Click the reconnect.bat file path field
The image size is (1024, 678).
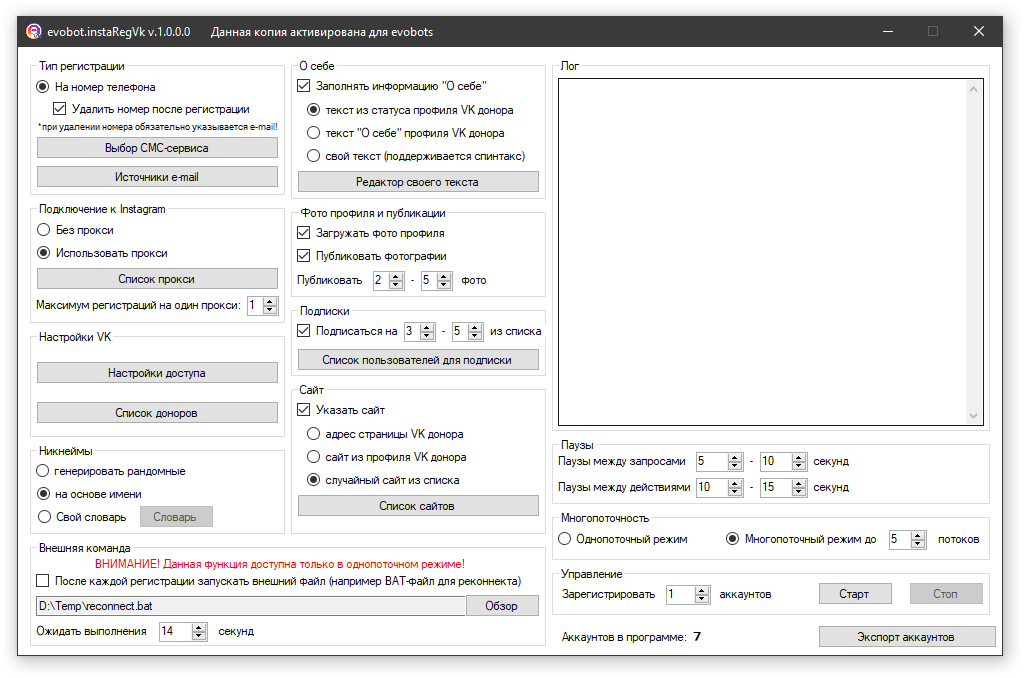coord(250,606)
